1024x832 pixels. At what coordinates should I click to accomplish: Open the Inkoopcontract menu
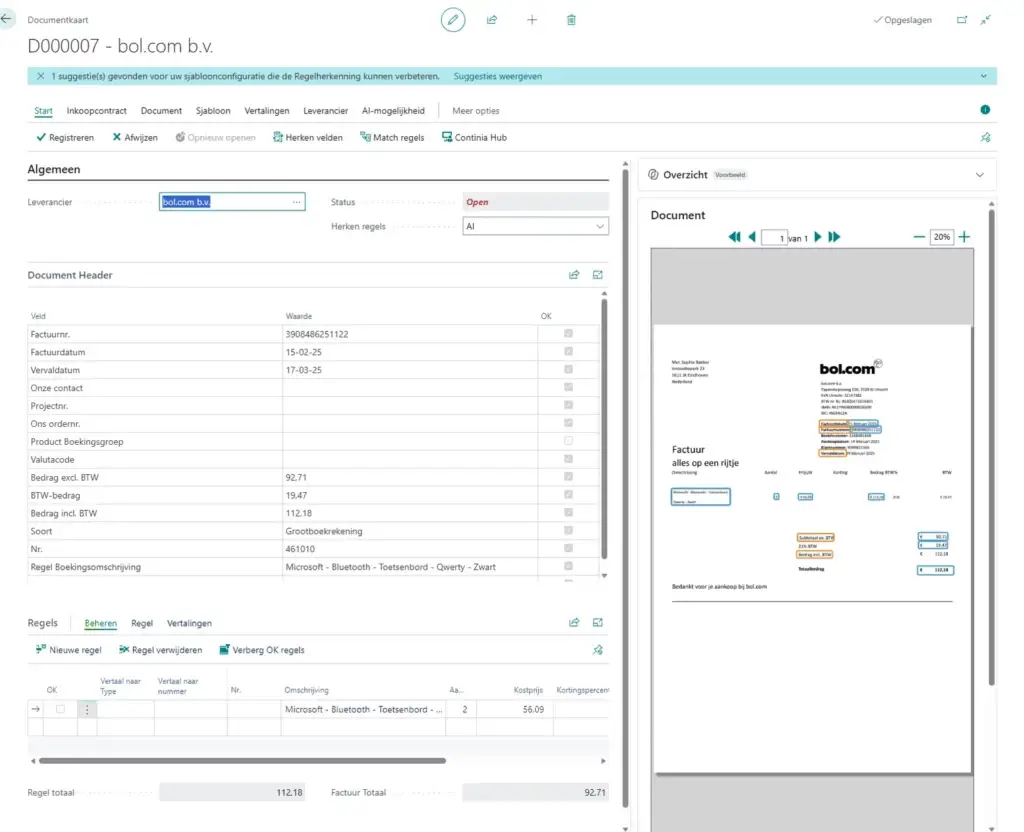tap(97, 110)
